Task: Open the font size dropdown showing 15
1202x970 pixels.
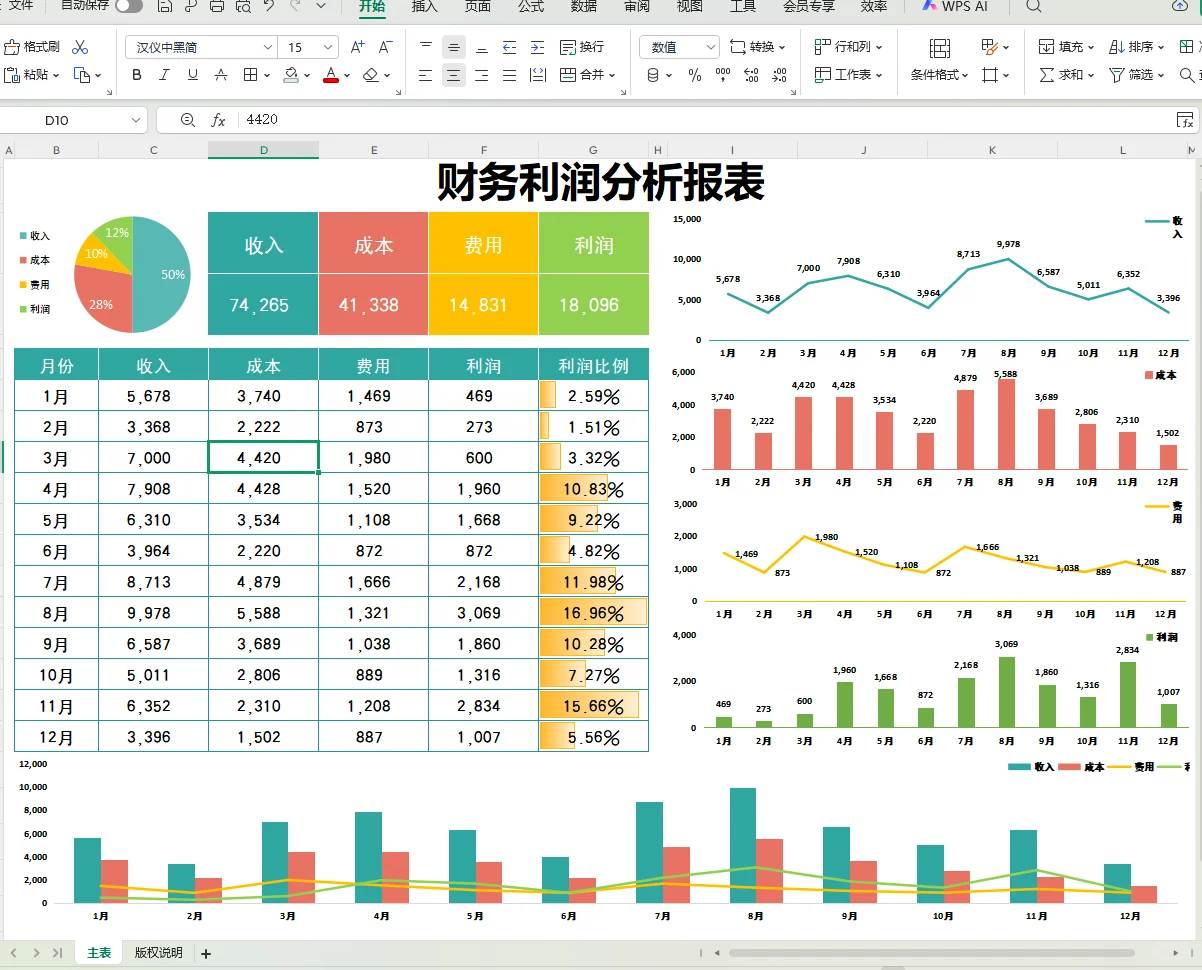Action: point(328,47)
